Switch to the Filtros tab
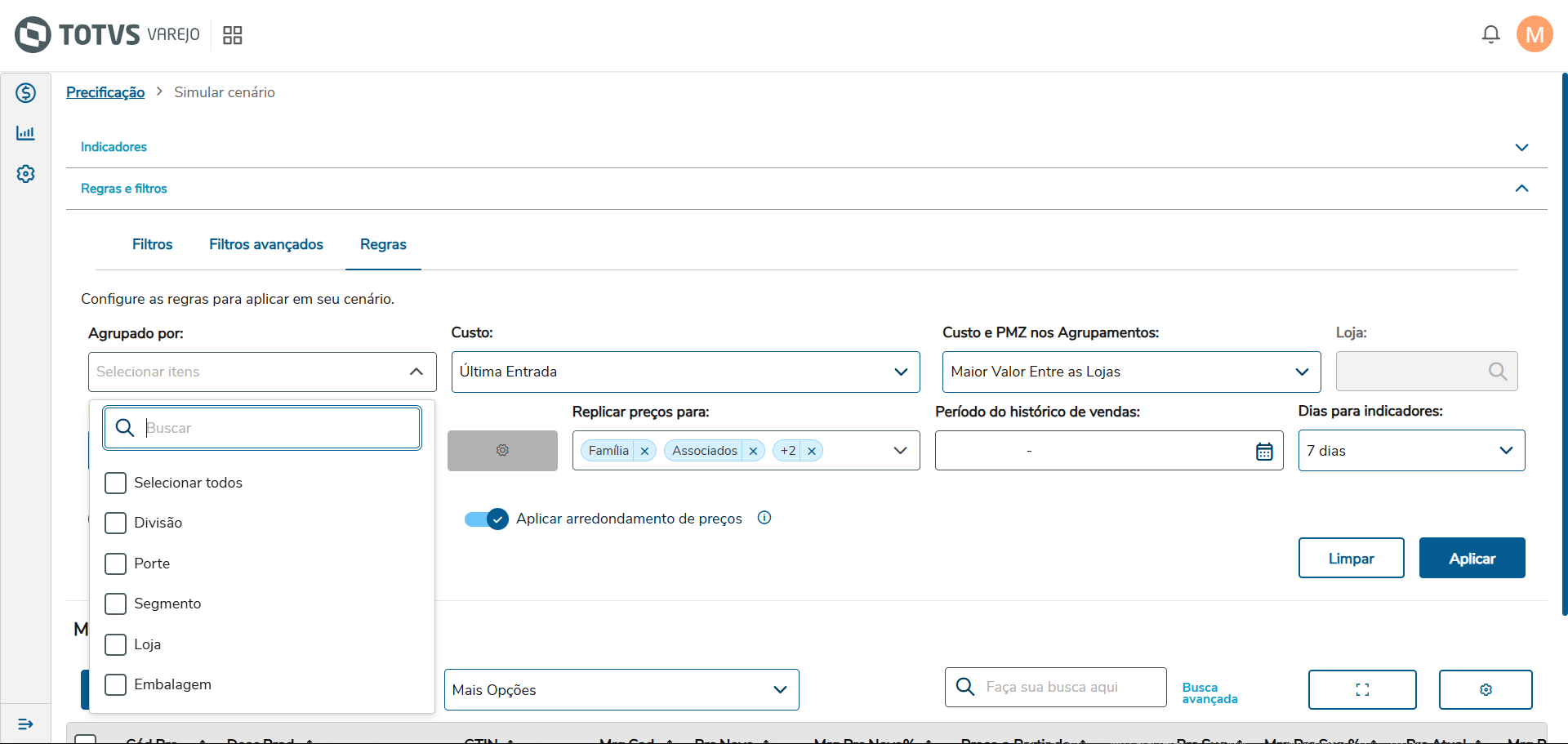The image size is (1568, 744). pyautogui.click(x=153, y=244)
